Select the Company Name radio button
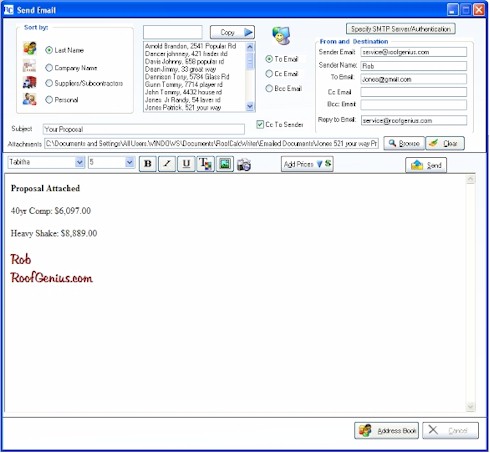This screenshot has height=453, width=490. tap(49, 68)
